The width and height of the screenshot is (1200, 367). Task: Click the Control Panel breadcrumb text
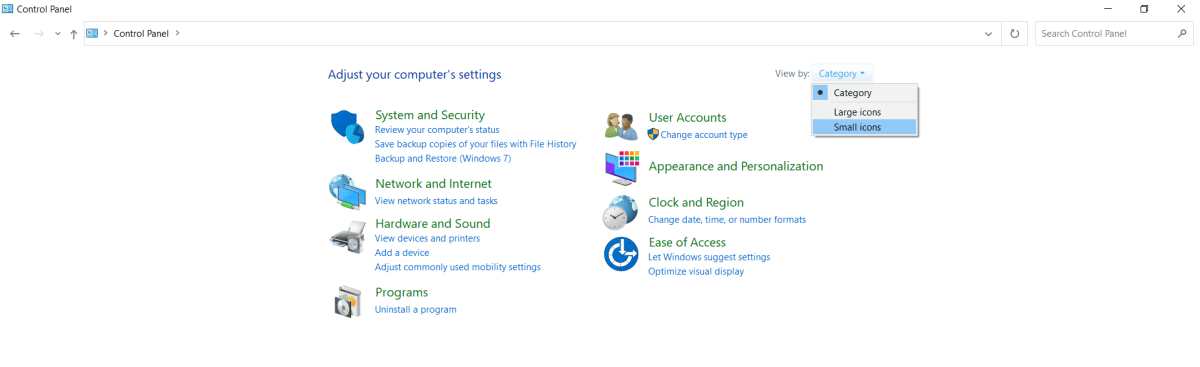[141, 33]
